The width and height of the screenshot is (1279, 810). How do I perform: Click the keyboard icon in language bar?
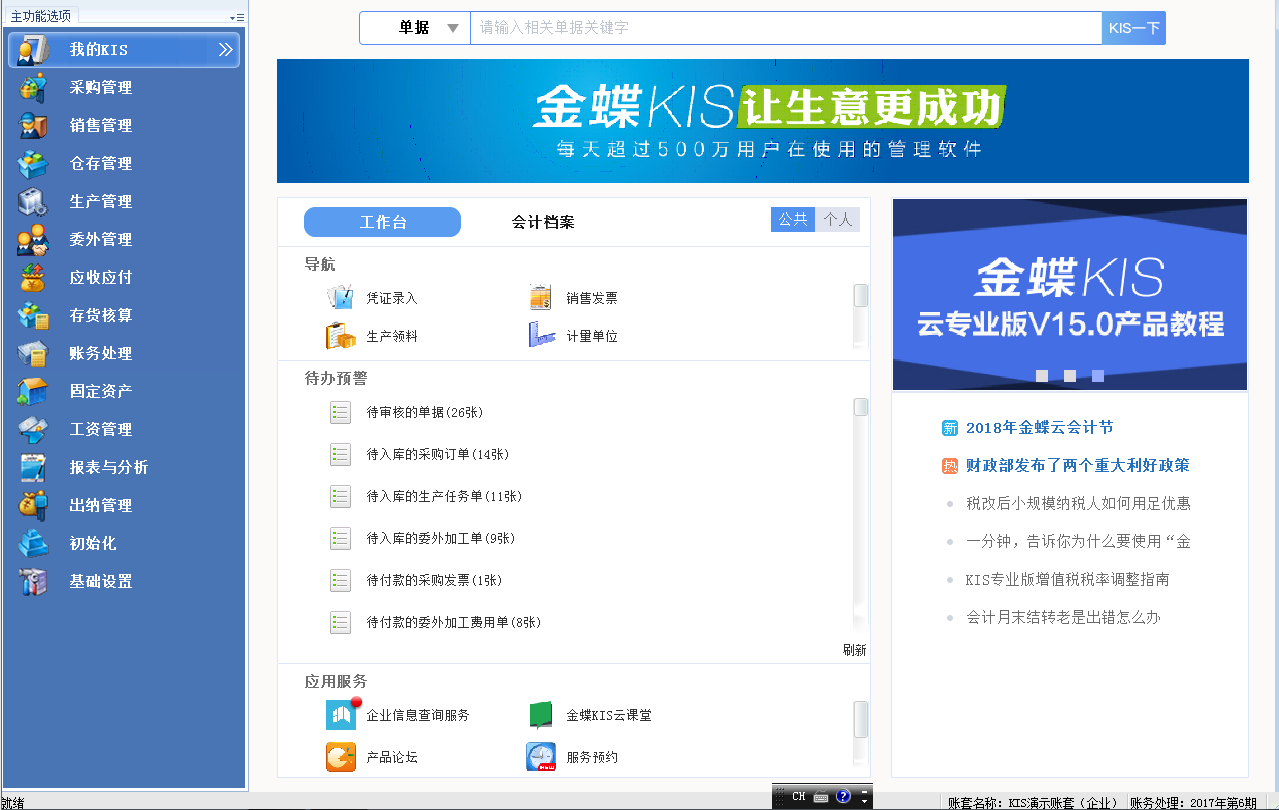pos(821,796)
